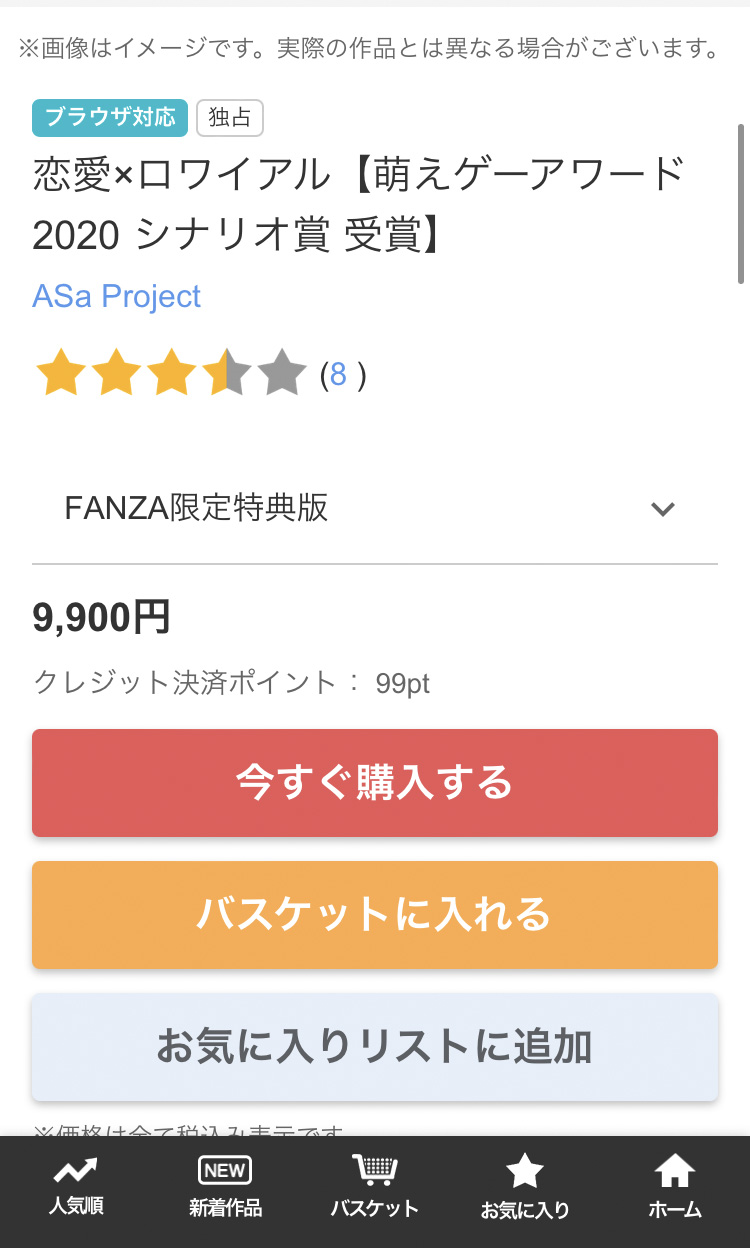Screen dimensions: 750x1248
Task: Click the 独占 exclusive badge
Action: tap(230, 118)
